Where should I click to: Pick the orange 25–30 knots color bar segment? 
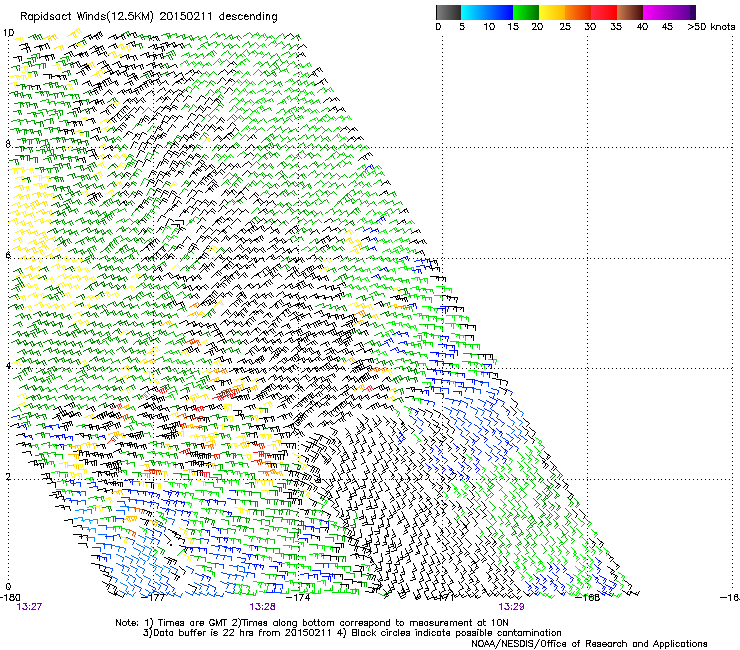point(578,12)
